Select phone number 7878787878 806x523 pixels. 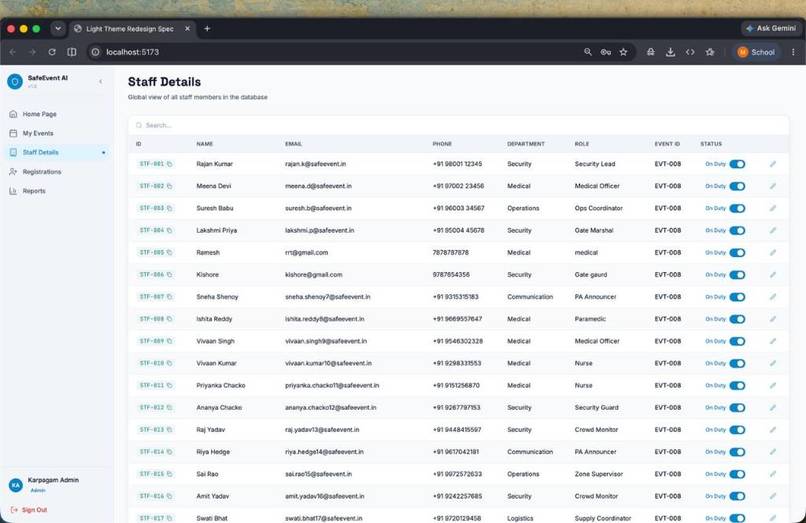click(450, 253)
